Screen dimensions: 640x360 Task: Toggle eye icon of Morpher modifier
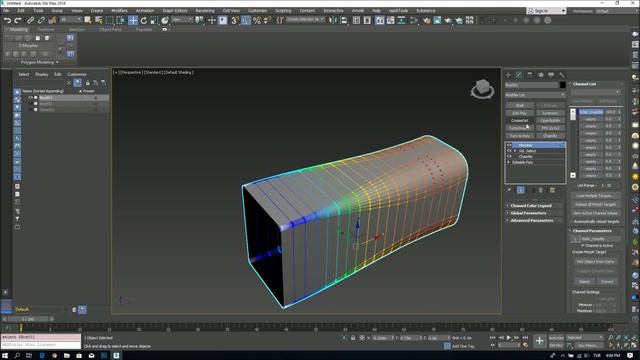(509, 145)
